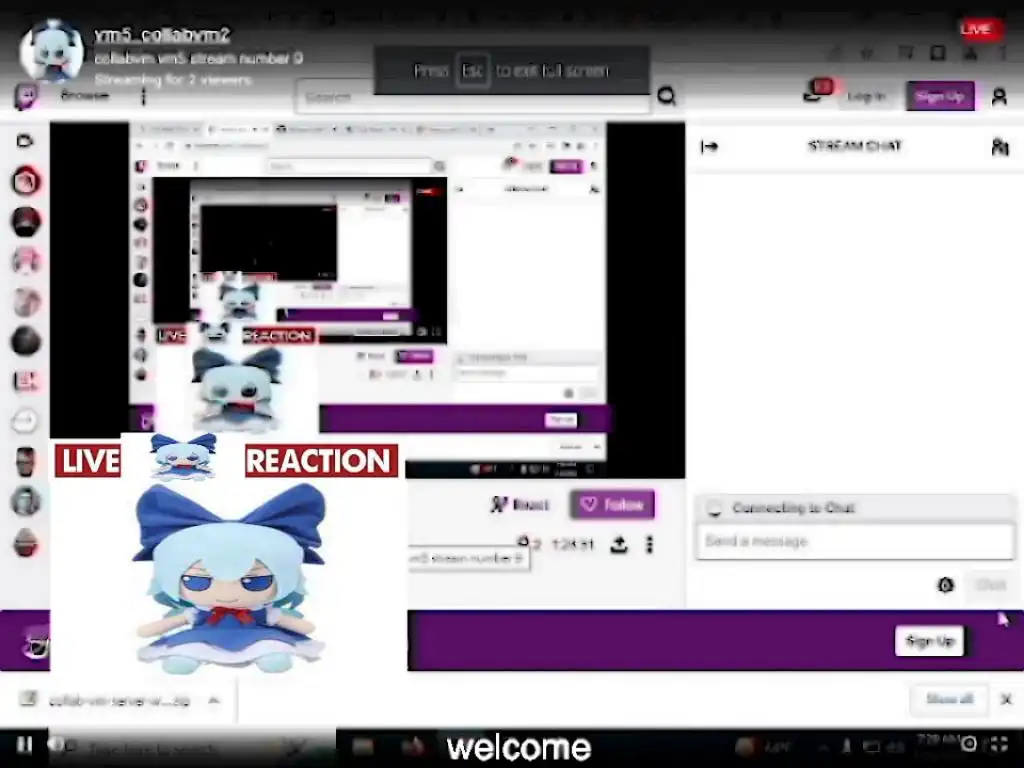Open the vm5_collabvm2 channel name link

click(162, 35)
